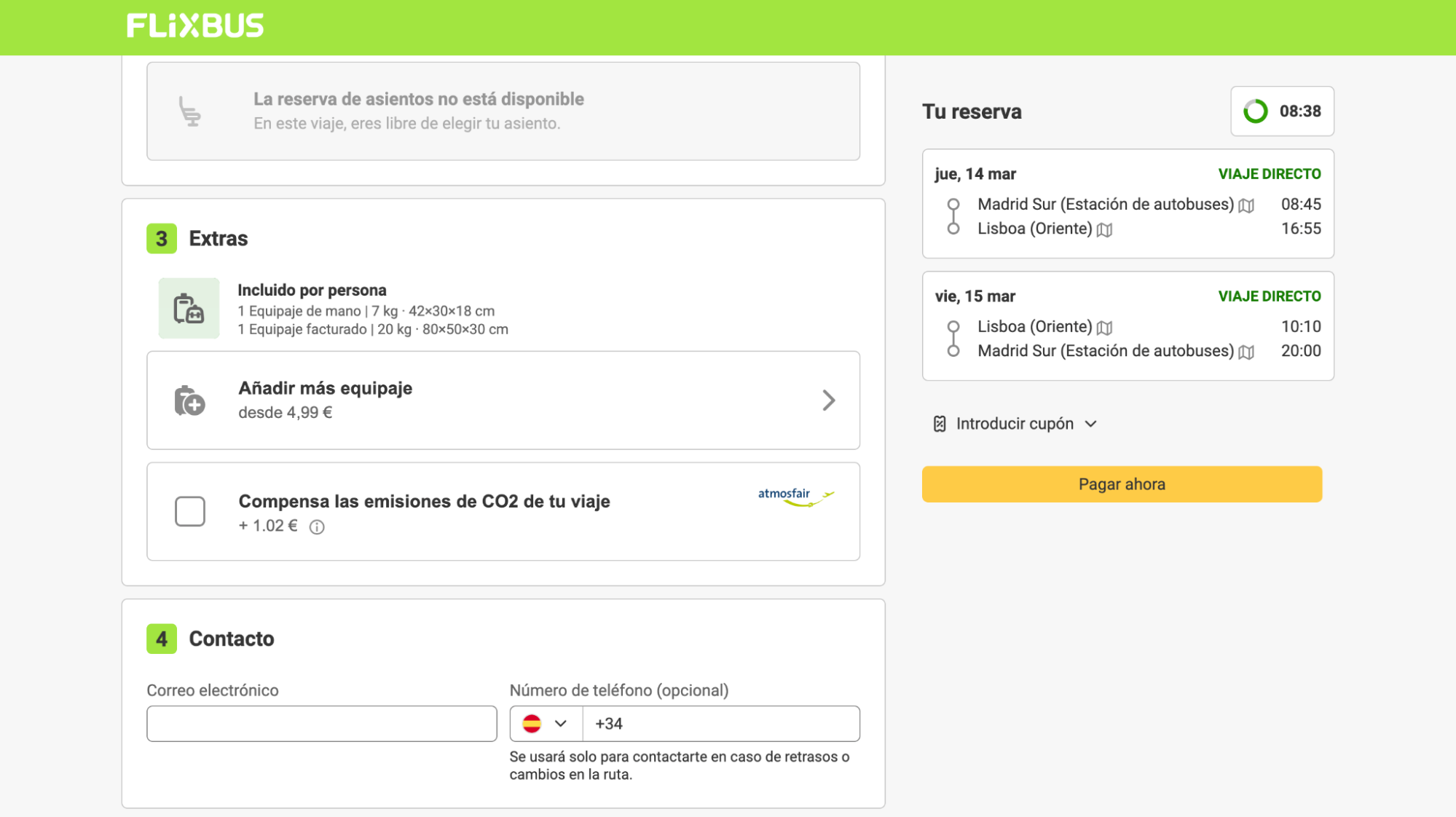Click the green step 3 number badge
The image size is (1456, 817).
(x=162, y=239)
